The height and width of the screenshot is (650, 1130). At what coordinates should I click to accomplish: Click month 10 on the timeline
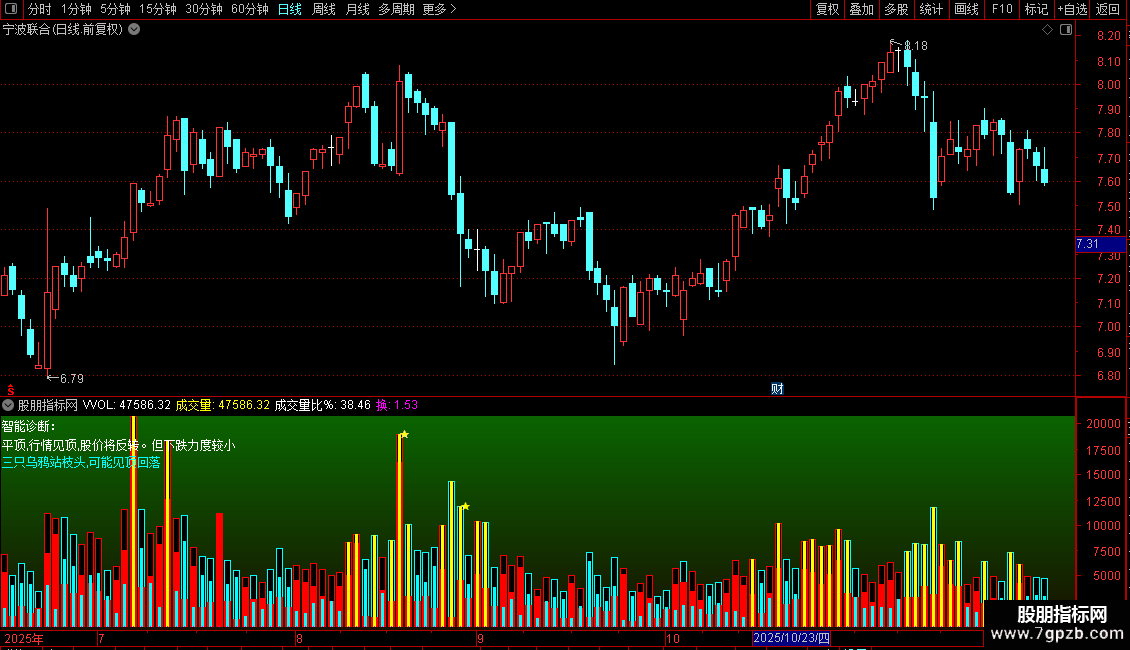pos(672,638)
